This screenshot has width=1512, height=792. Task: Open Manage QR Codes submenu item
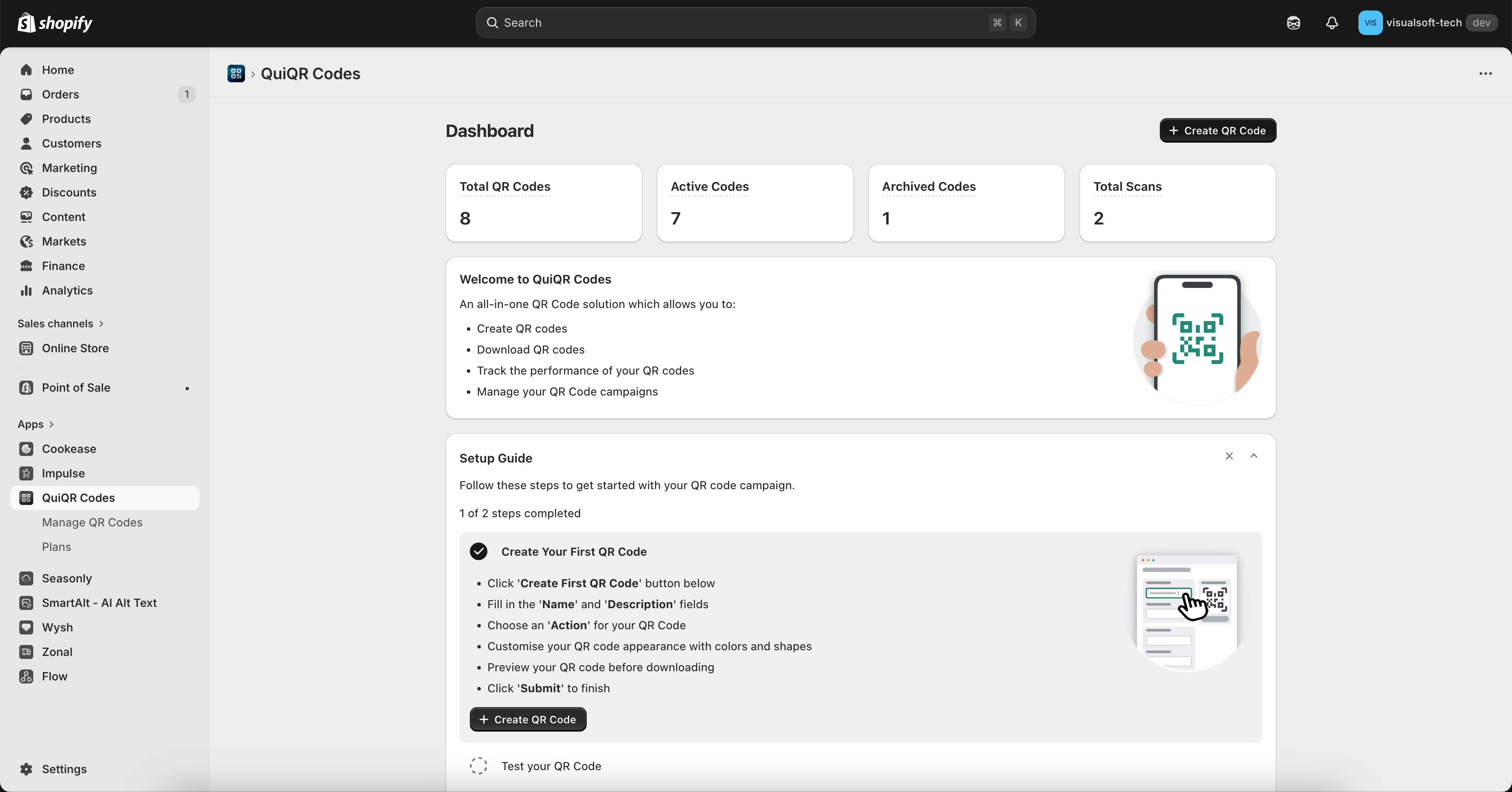tap(92, 522)
